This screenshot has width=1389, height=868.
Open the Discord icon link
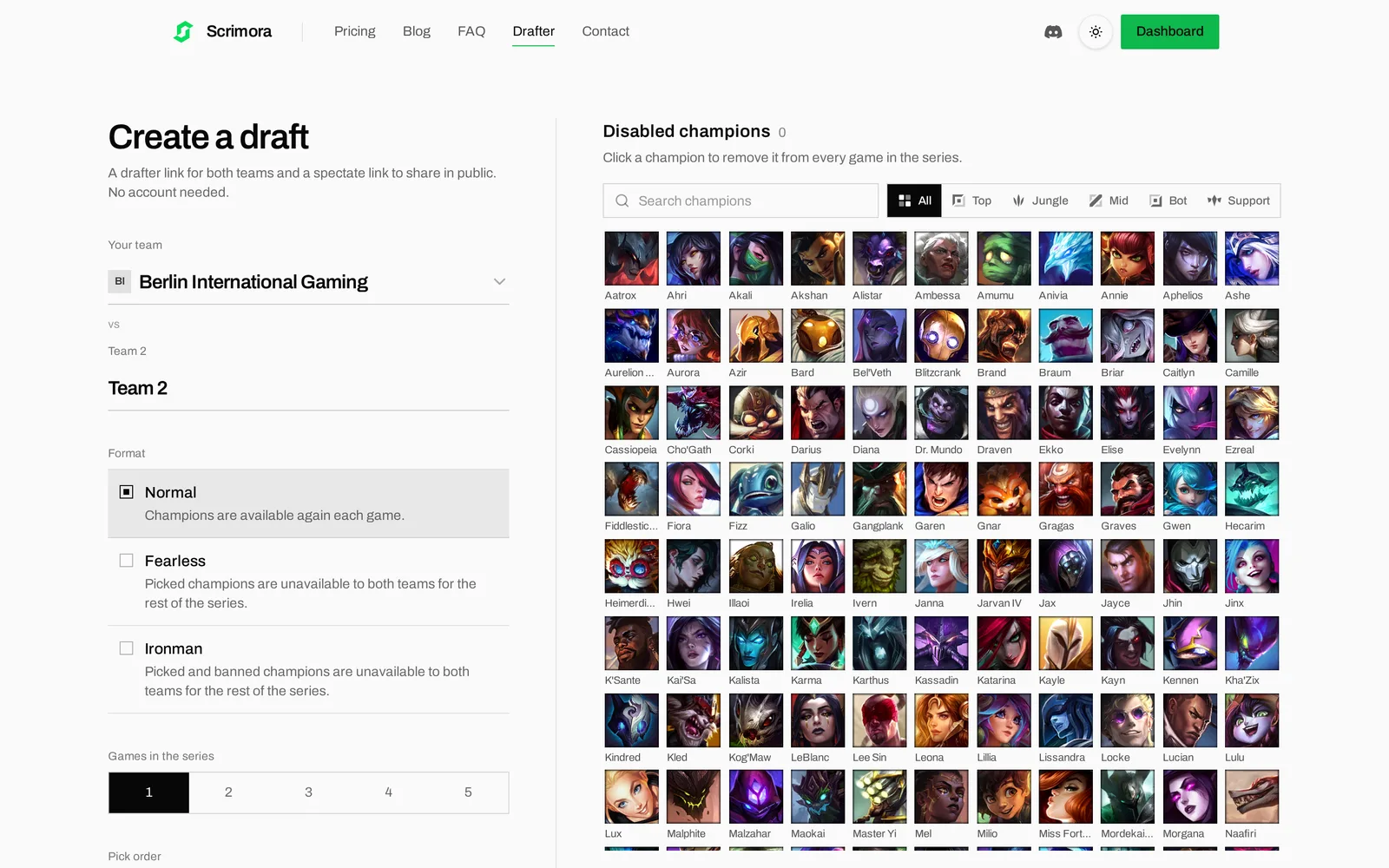(x=1053, y=32)
